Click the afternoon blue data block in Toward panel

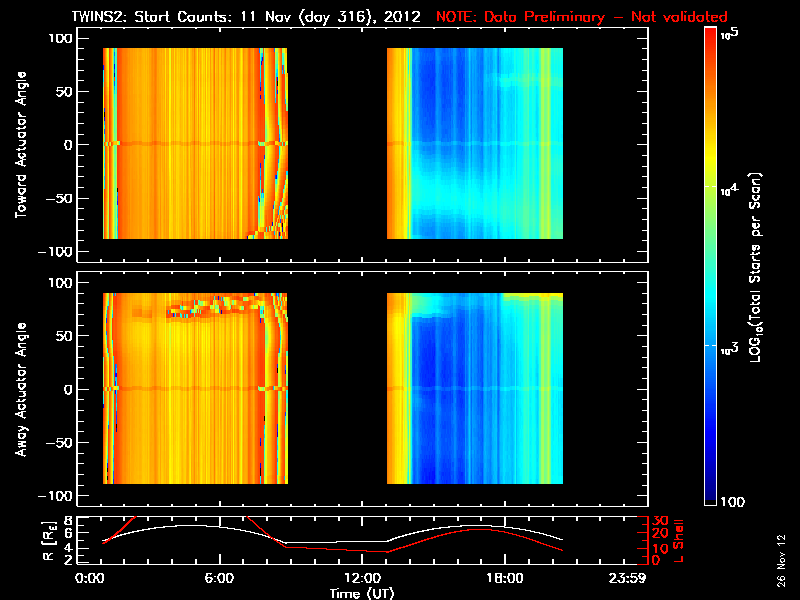pos(475,143)
